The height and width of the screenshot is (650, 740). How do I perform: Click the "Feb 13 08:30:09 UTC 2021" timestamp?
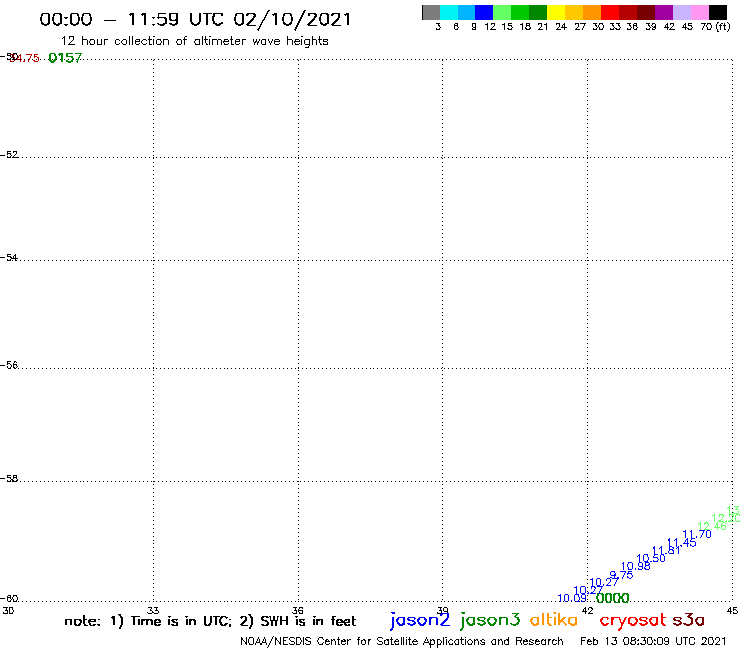[653, 642]
